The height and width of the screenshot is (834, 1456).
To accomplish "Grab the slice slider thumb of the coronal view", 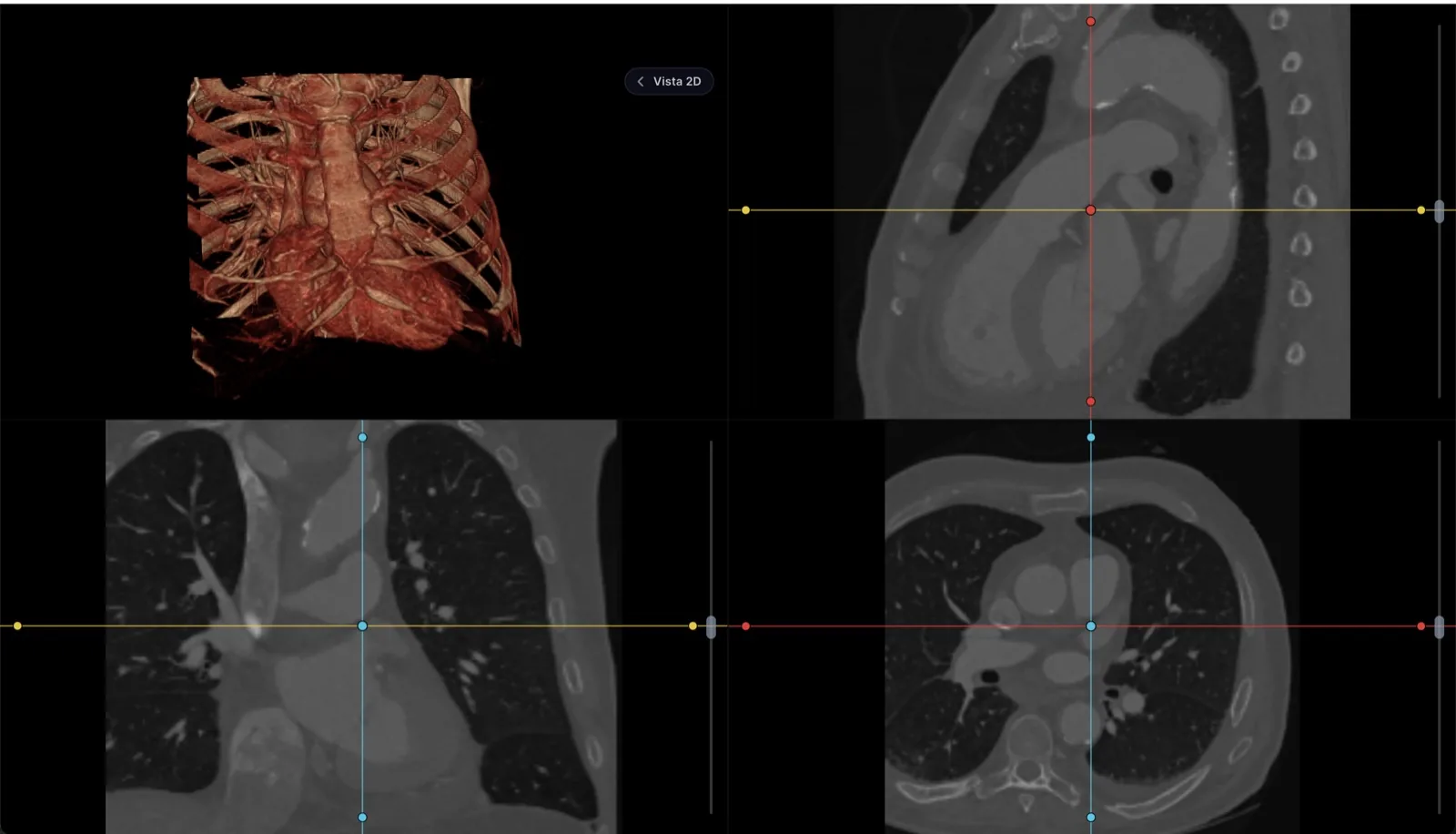I will pos(712,626).
